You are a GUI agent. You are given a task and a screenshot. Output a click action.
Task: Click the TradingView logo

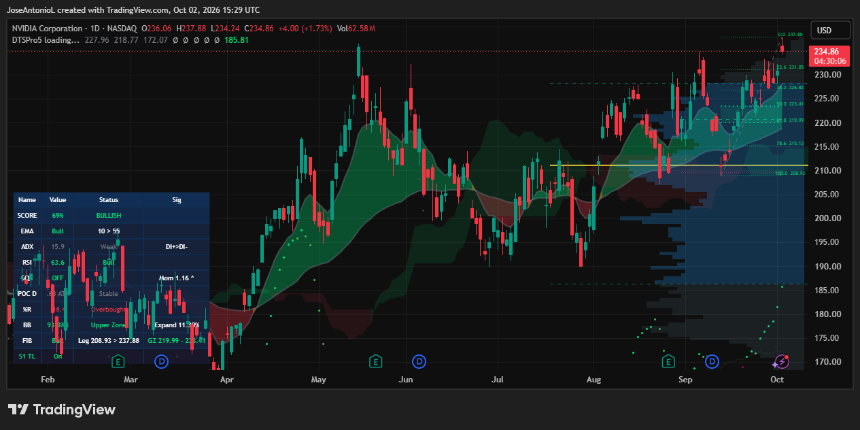tap(61, 409)
